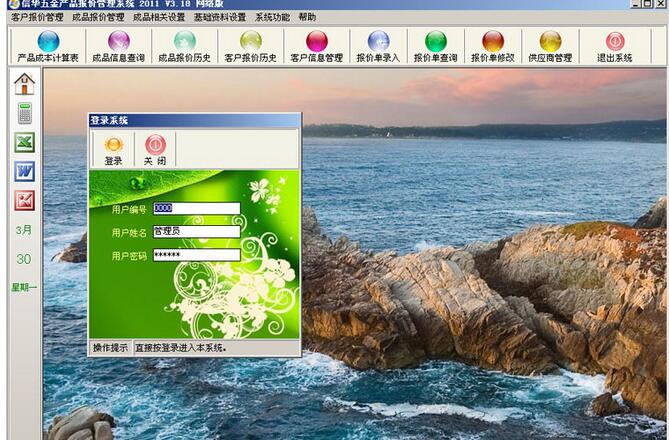Click the 用户姓名 input field
Image resolution: width=669 pixels, height=440 pixels.
click(197, 232)
